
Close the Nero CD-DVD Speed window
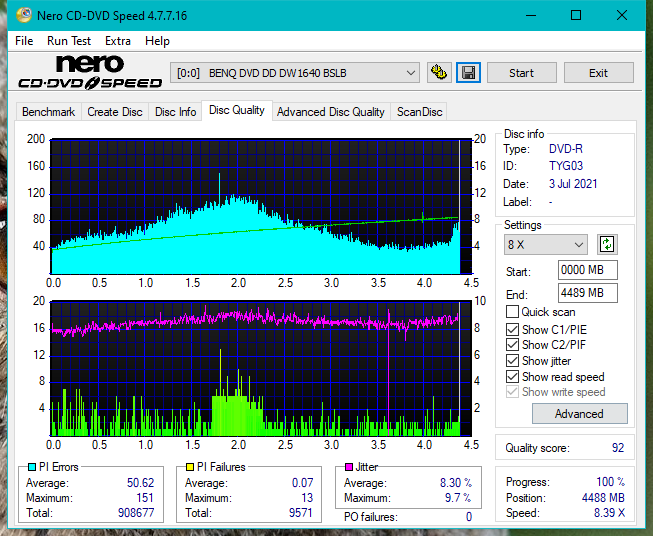pos(622,15)
